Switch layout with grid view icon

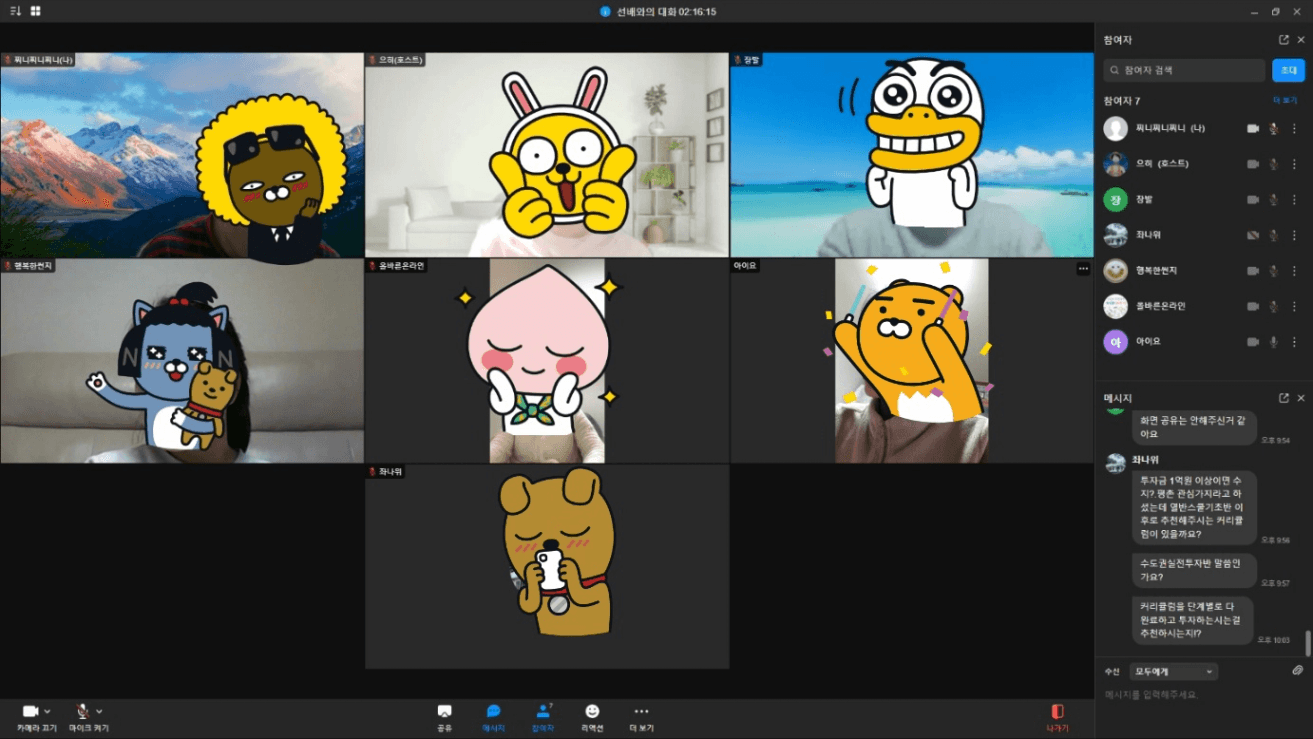[x=36, y=11]
